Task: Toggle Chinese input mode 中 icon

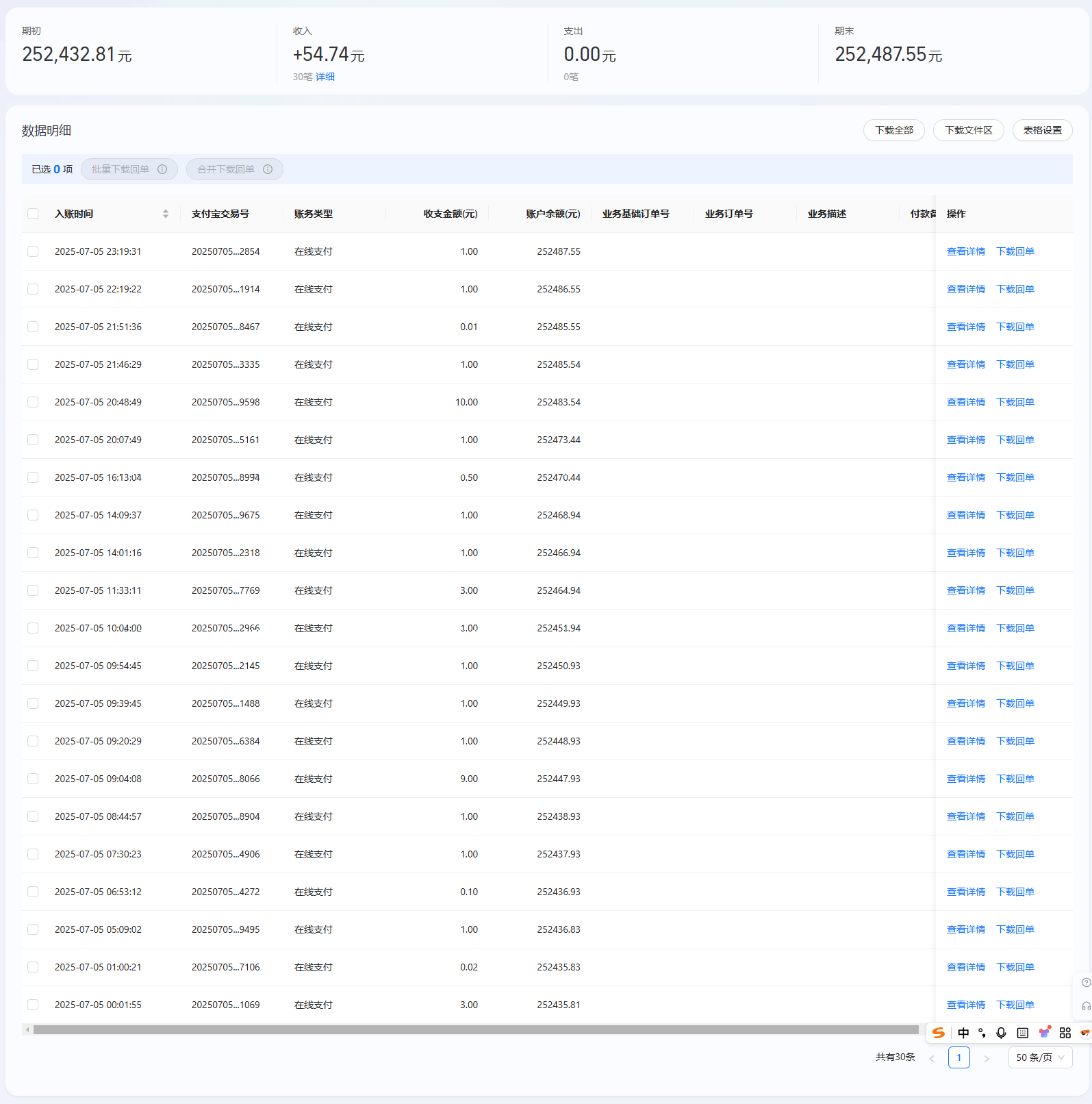Action: pyautogui.click(x=963, y=1033)
